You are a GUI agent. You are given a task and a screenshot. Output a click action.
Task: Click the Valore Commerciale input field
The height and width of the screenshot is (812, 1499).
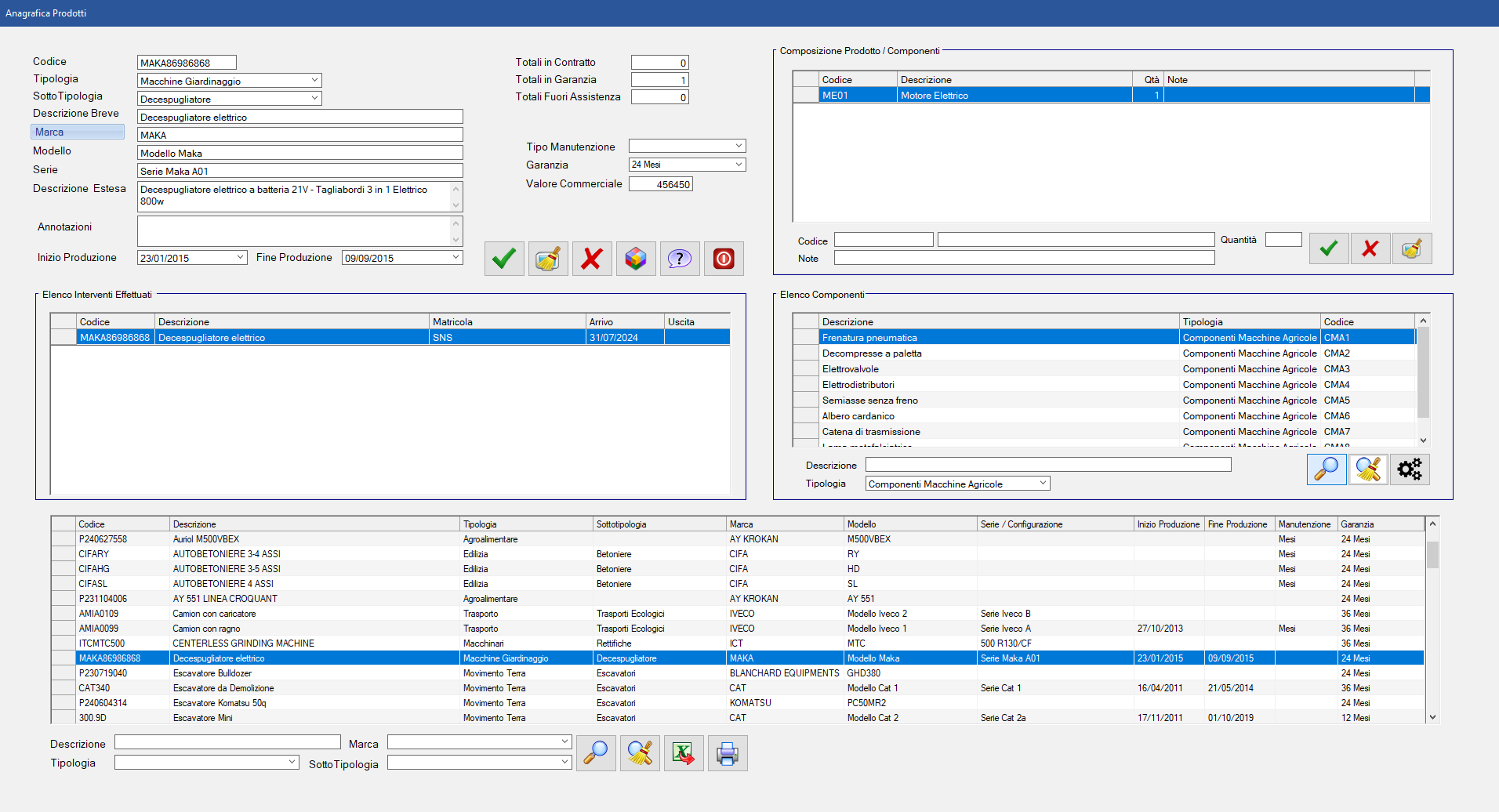coord(660,184)
